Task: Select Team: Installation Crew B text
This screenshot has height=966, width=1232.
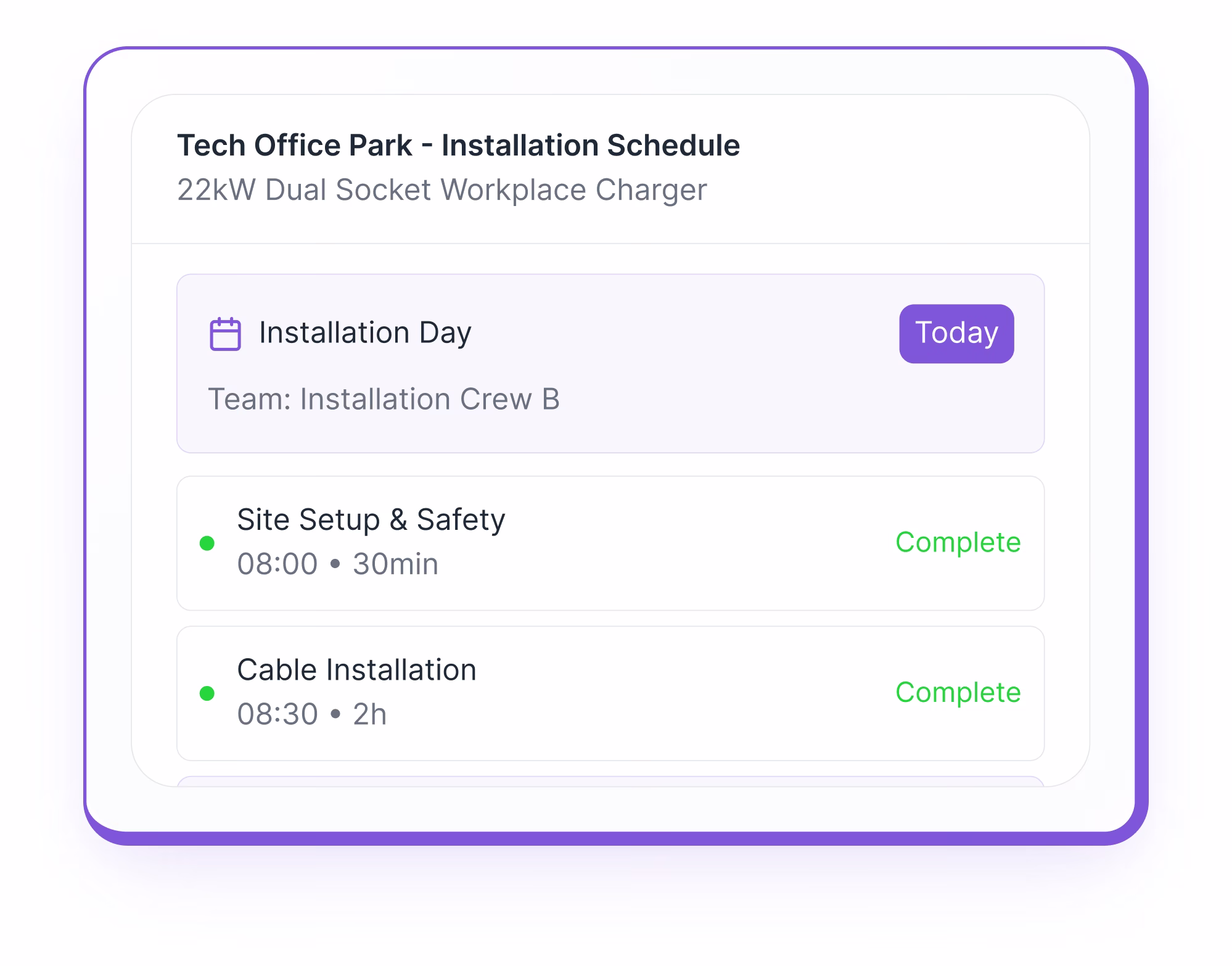Action: (385, 398)
